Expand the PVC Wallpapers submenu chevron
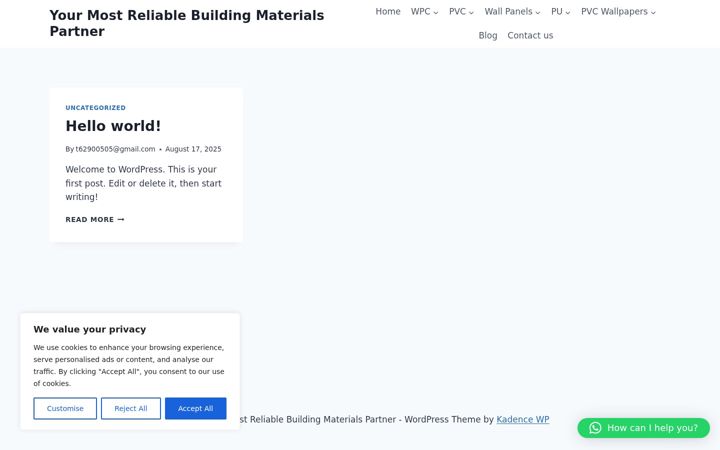This screenshot has width=720, height=450. pyautogui.click(x=653, y=12)
